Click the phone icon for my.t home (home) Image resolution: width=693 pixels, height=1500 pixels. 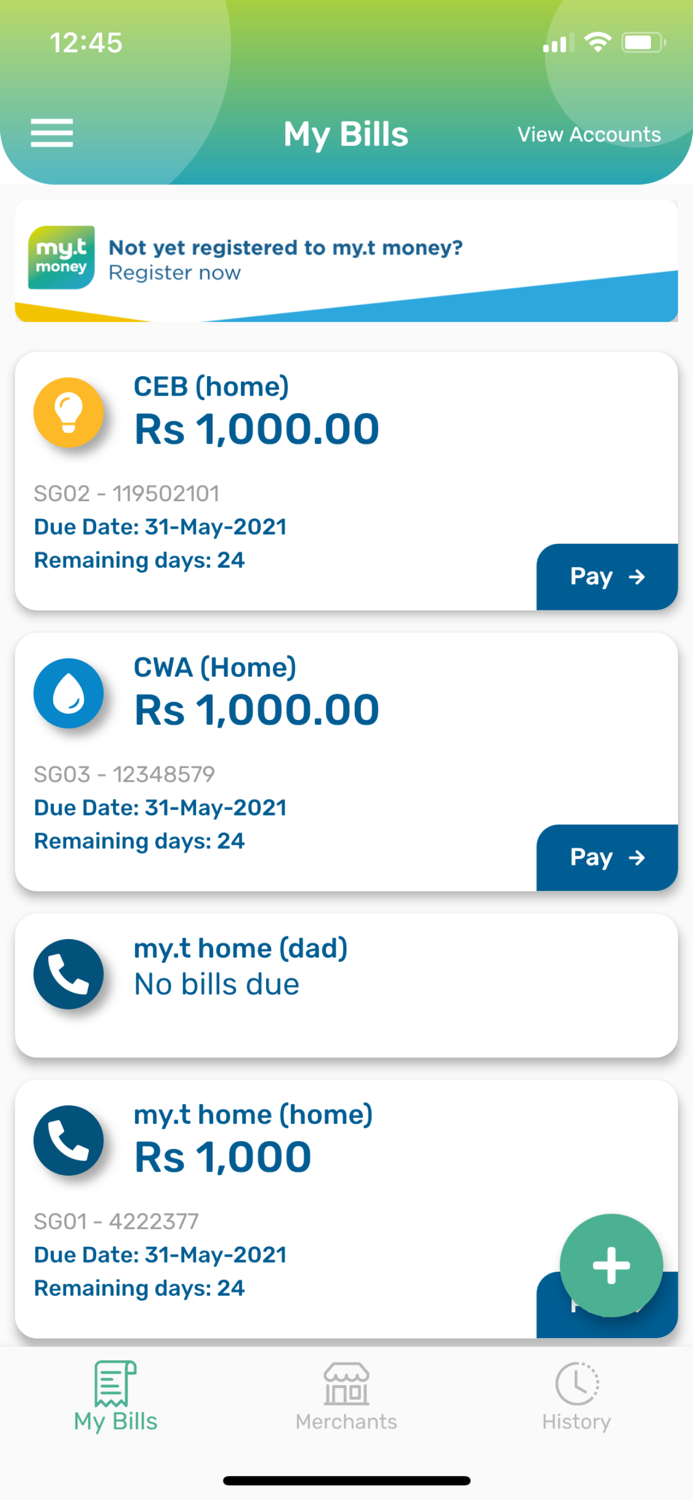69,1140
